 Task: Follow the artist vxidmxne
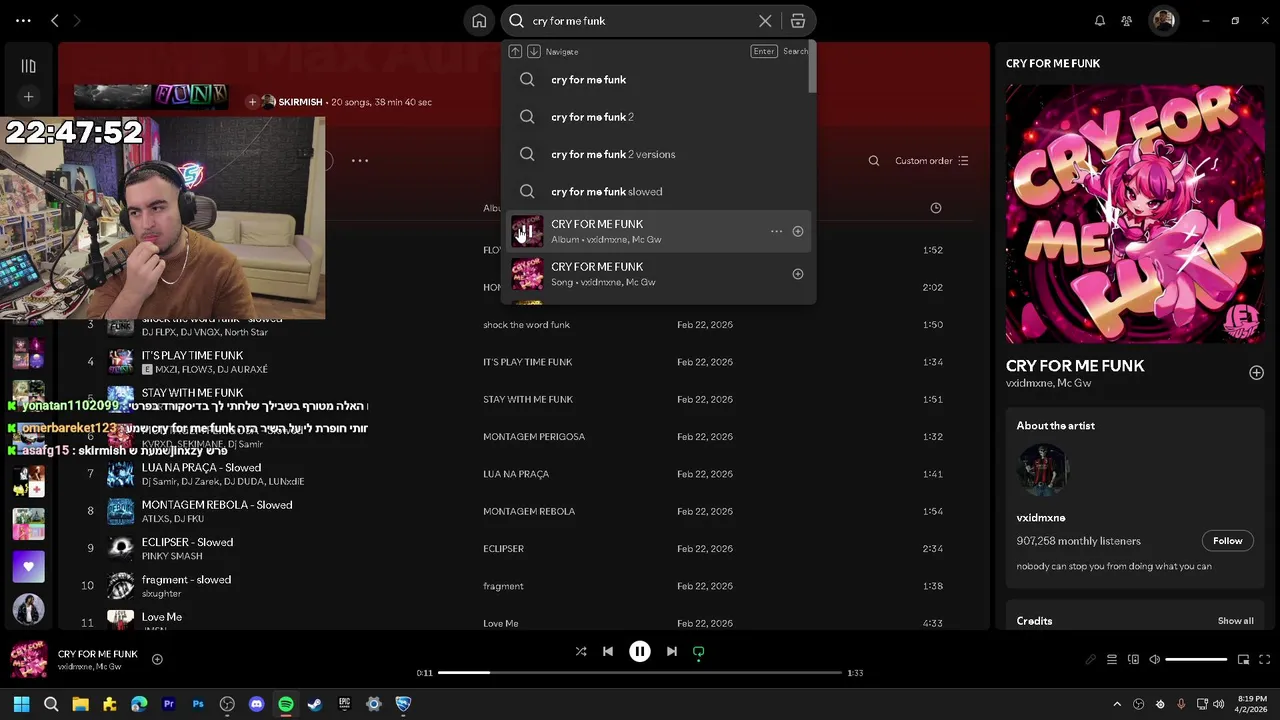coord(1227,540)
